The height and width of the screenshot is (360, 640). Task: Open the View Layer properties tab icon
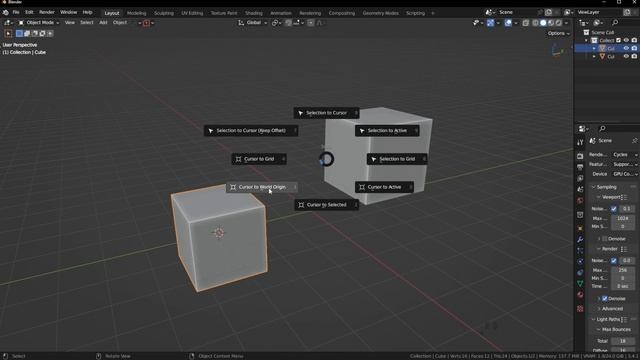(580, 178)
